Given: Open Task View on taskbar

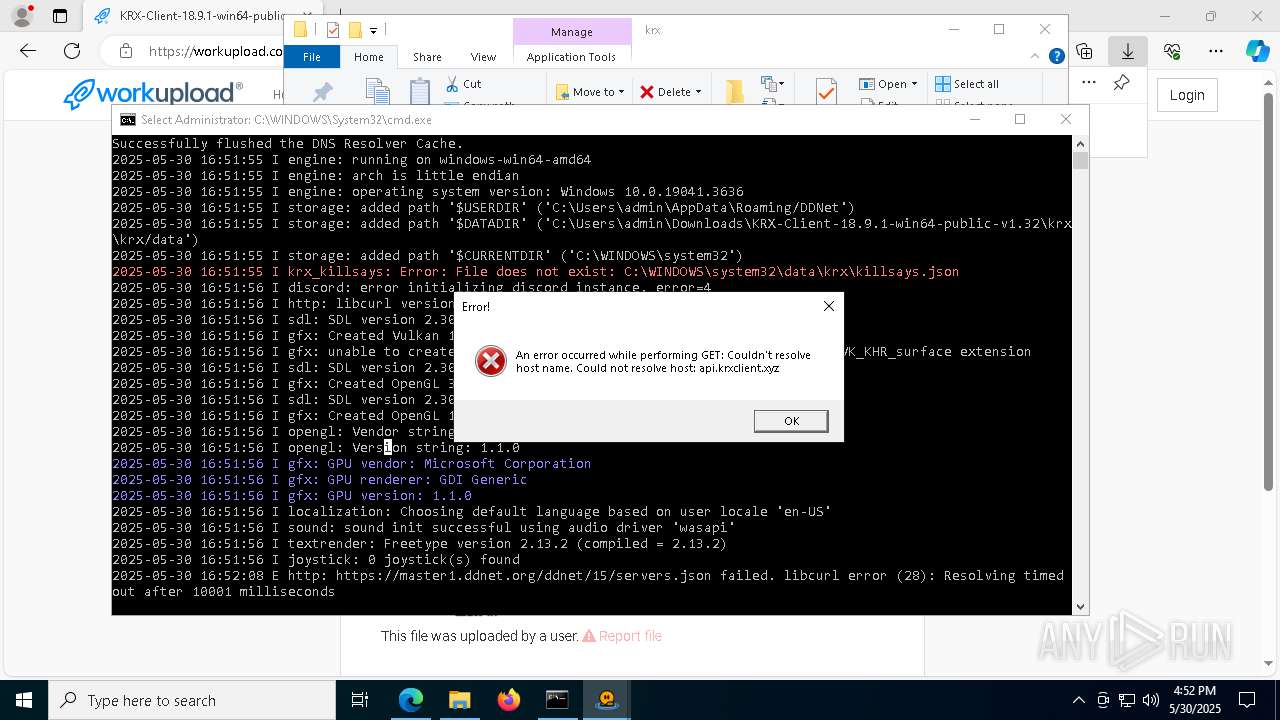Looking at the screenshot, I should point(360,700).
